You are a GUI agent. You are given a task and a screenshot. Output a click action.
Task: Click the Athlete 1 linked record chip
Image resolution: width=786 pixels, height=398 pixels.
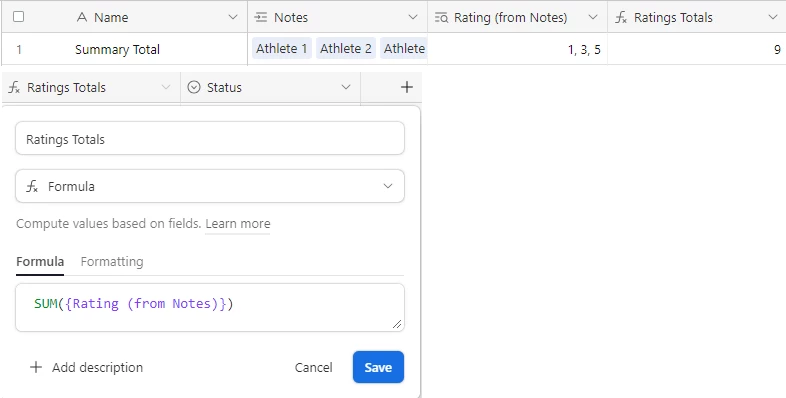click(282, 49)
